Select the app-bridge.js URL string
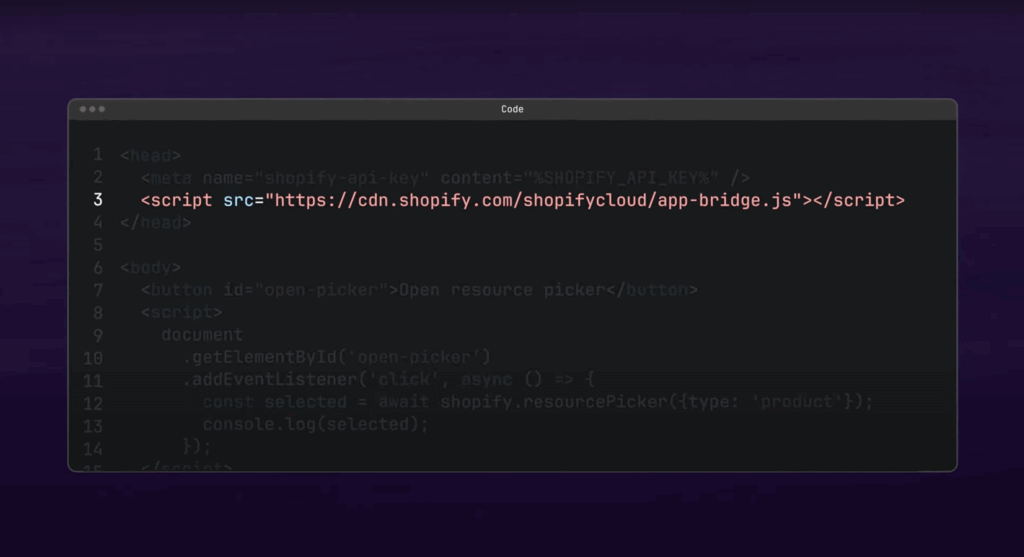Screen dimensions: 1024x557 tap(533, 200)
